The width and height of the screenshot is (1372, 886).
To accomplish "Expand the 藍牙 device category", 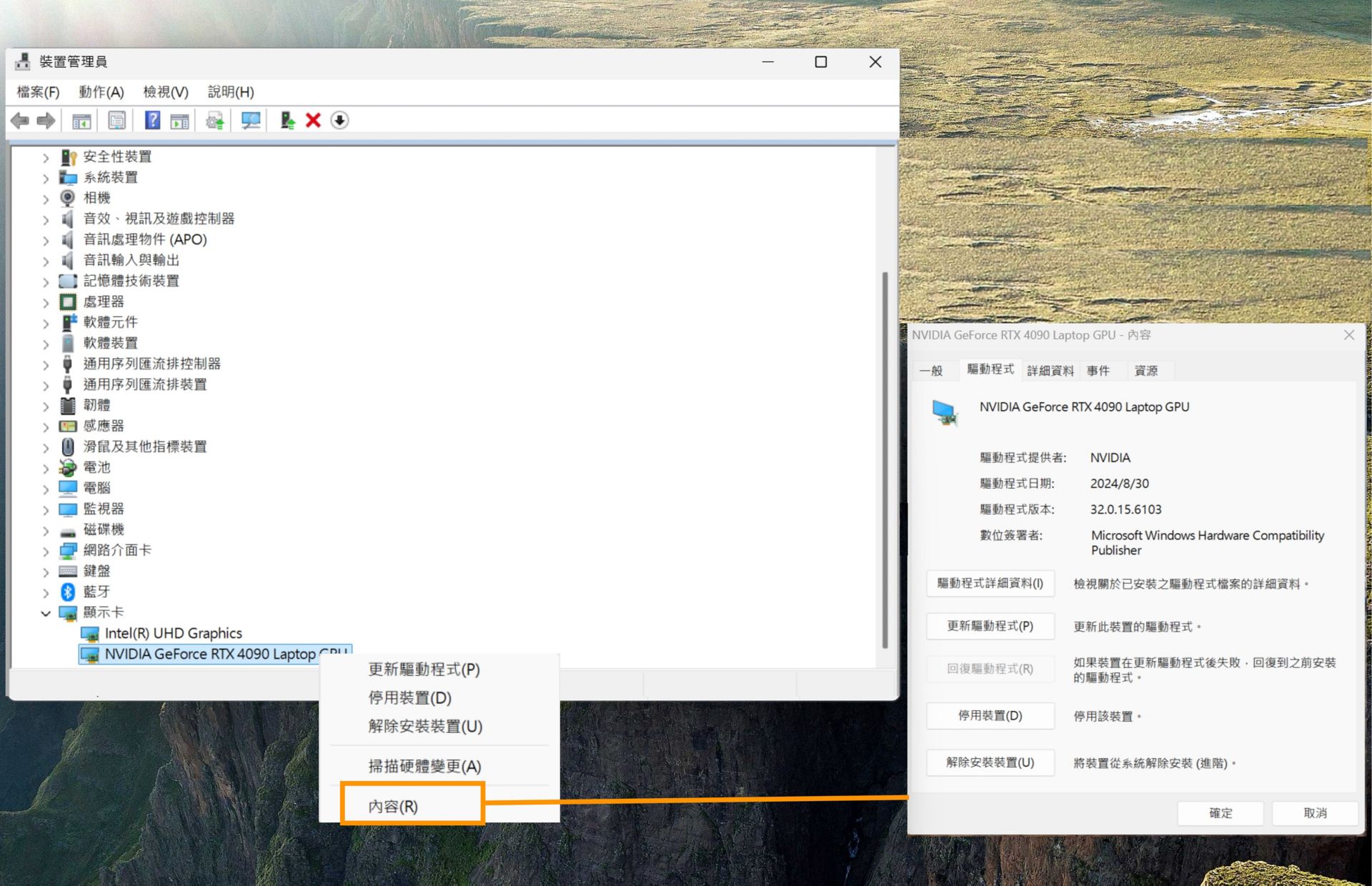I will pyautogui.click(x=46, y=592).
